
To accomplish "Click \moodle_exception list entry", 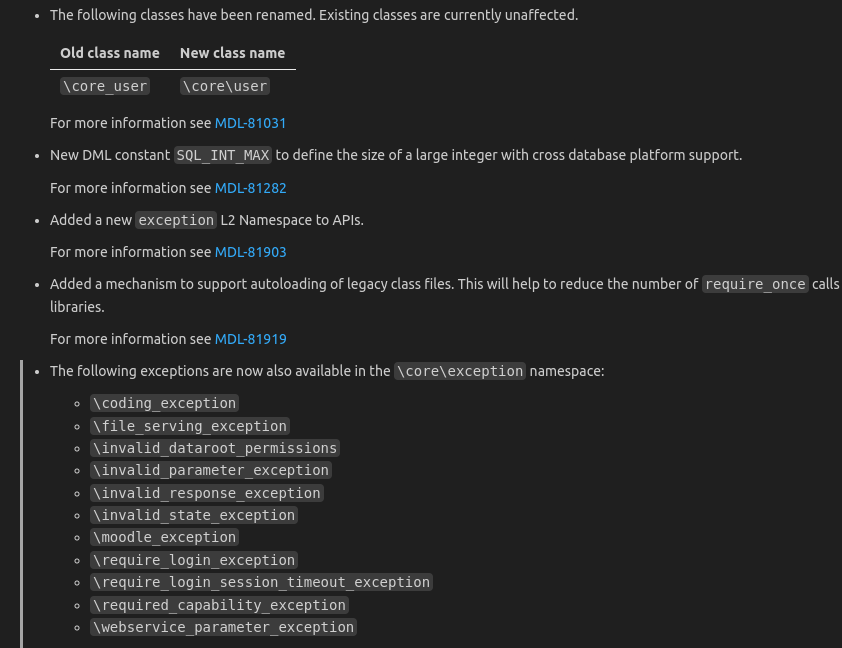I will [164, 537].
